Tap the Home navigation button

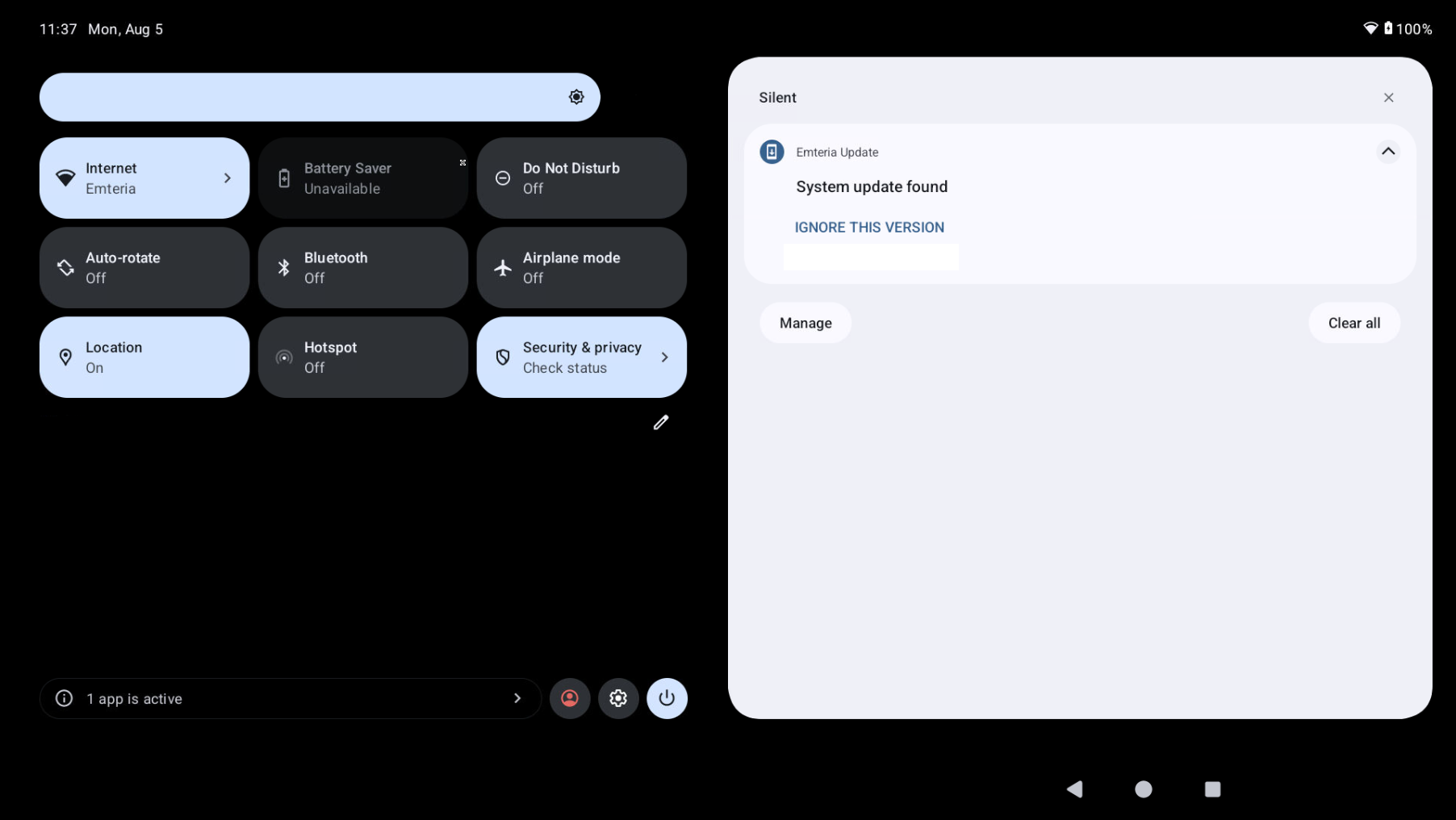(1143, 789)
